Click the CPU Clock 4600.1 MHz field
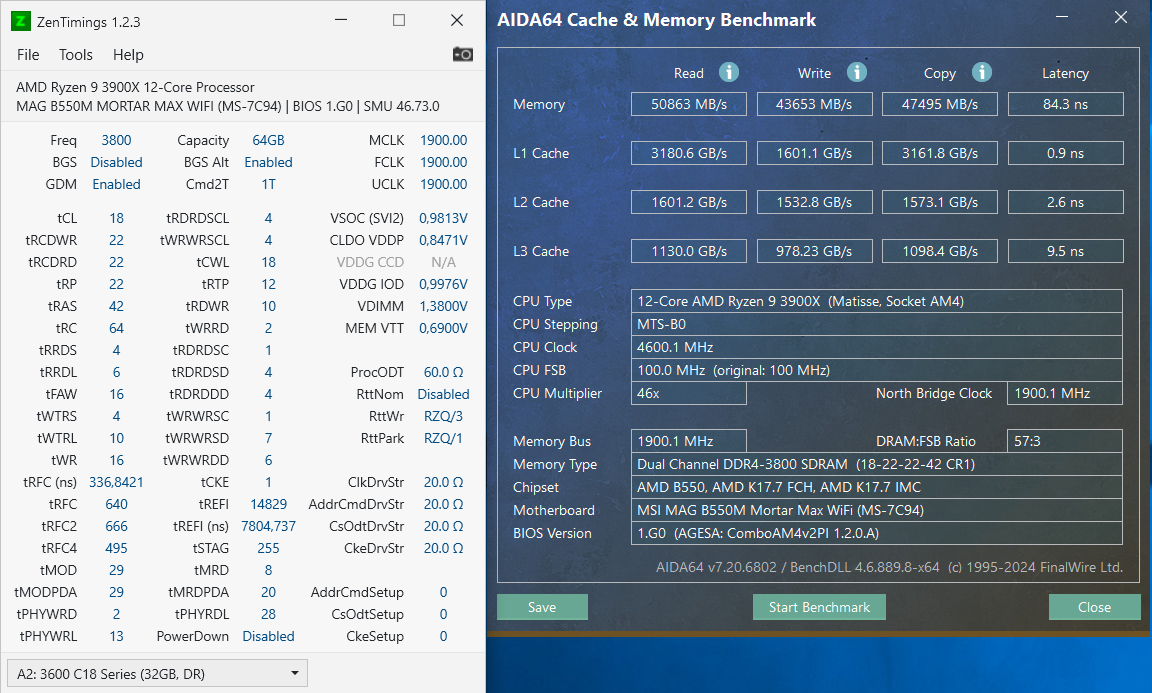Viewport: 1152px width, 693px height. [876, 347]
